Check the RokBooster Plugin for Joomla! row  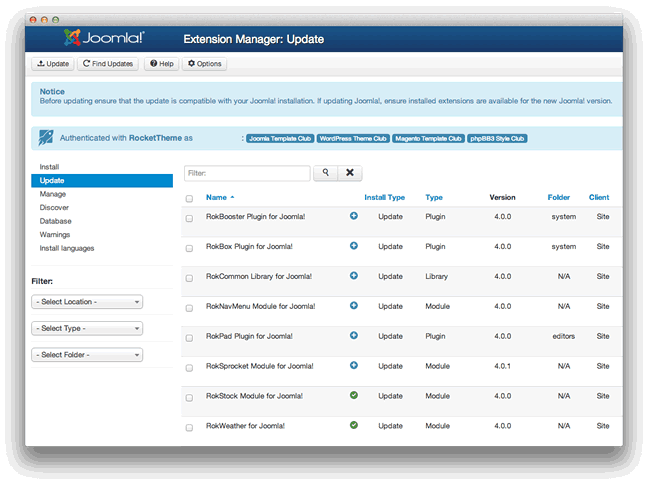(x=189, y=219)
